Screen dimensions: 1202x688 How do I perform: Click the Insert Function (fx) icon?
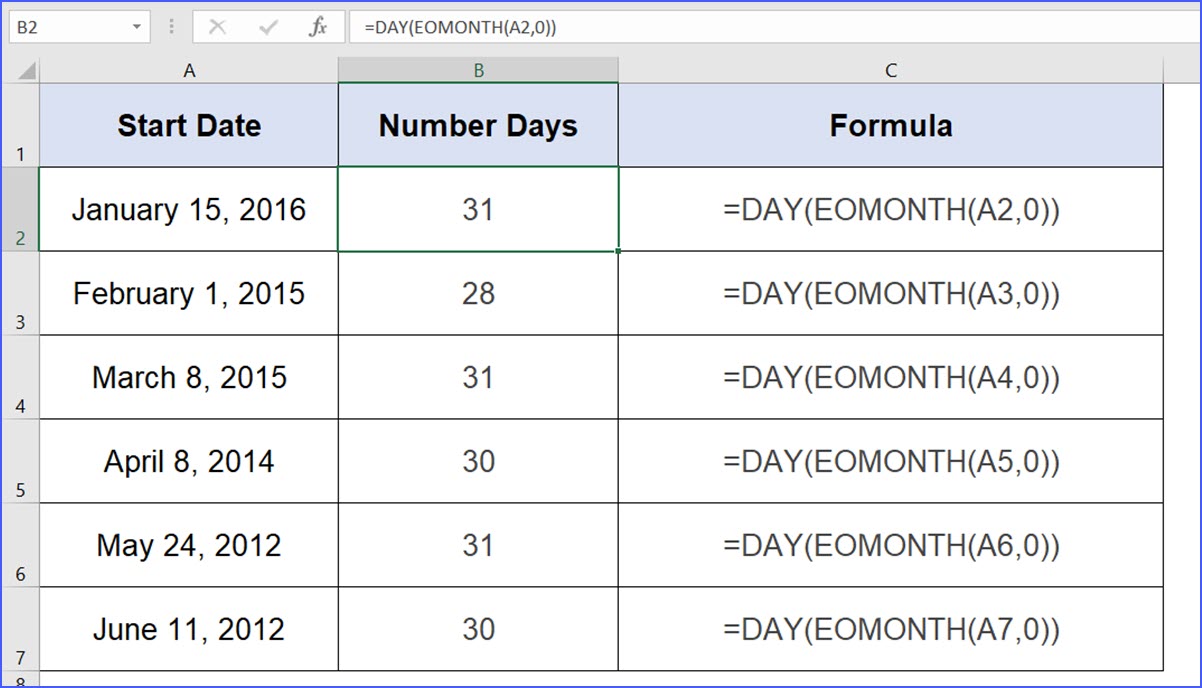click(317, 27)
